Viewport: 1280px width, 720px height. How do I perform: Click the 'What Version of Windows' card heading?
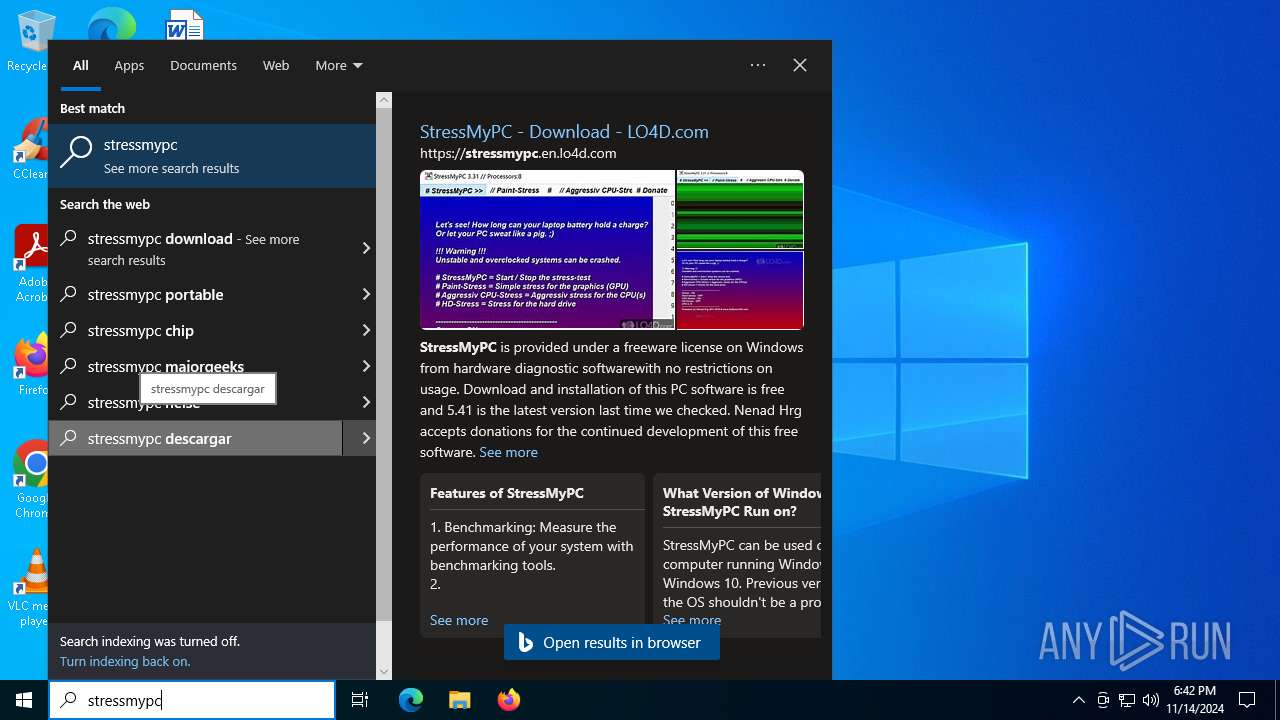[x=742, y=502]
